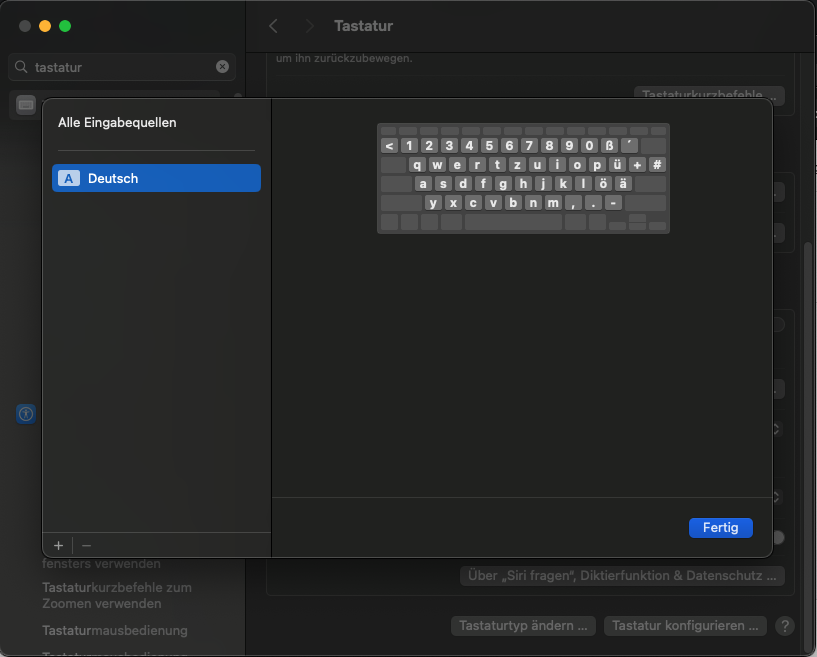The image size is (817, 657).
Task: Click the minus button to remove input source
Action: [86, 545]
